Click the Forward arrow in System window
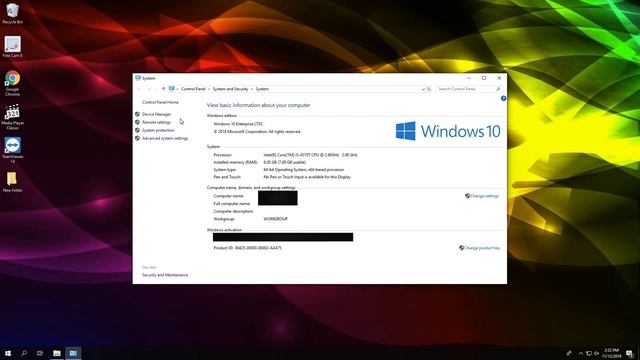Viewport: 640px width, 360px height. [x=149, y=89]
